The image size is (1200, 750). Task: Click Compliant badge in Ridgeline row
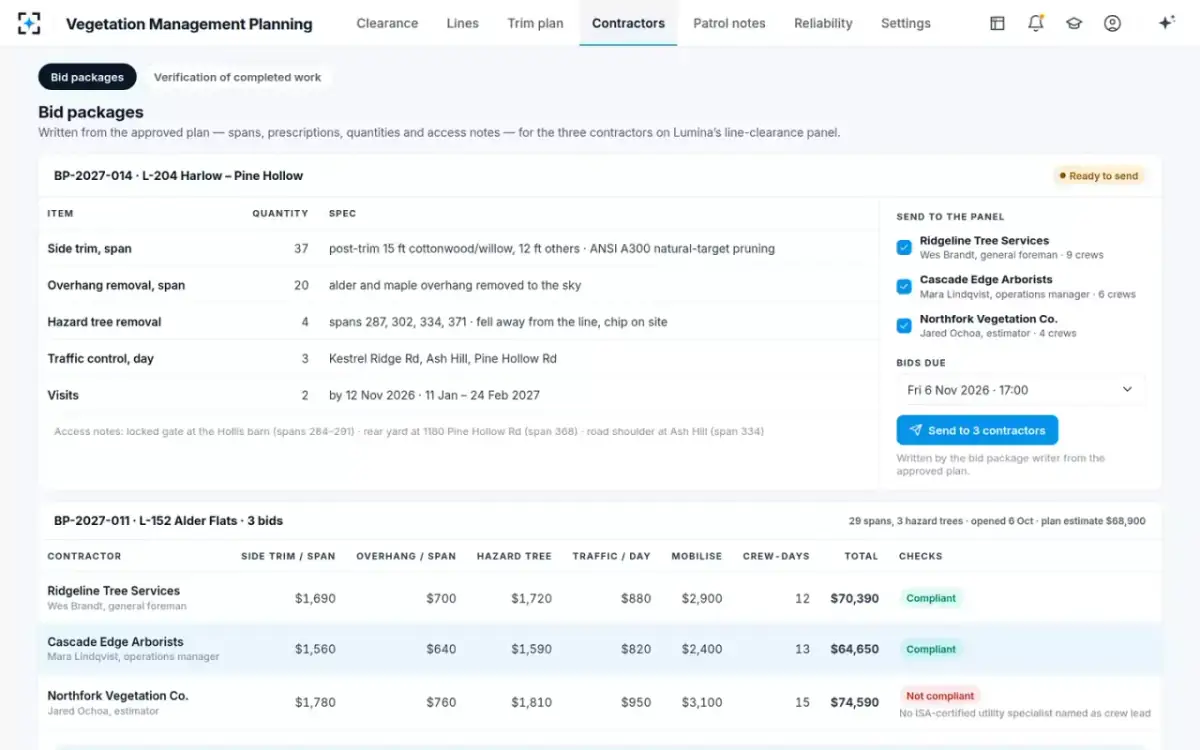point(931,598)
